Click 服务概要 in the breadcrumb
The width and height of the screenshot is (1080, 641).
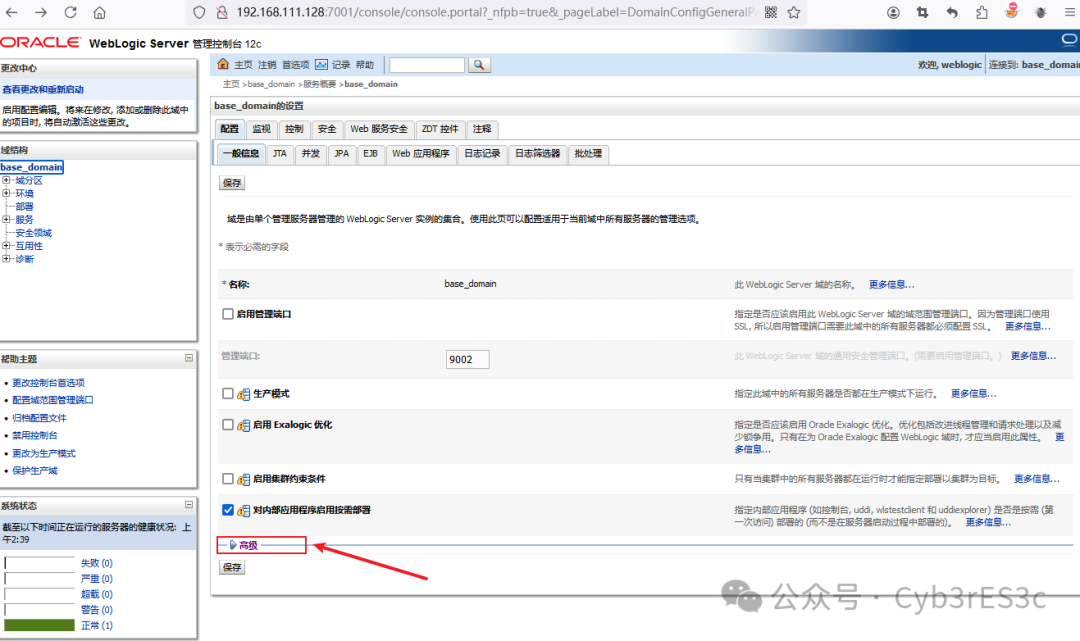pyautogui.click(x=319, y=84)
